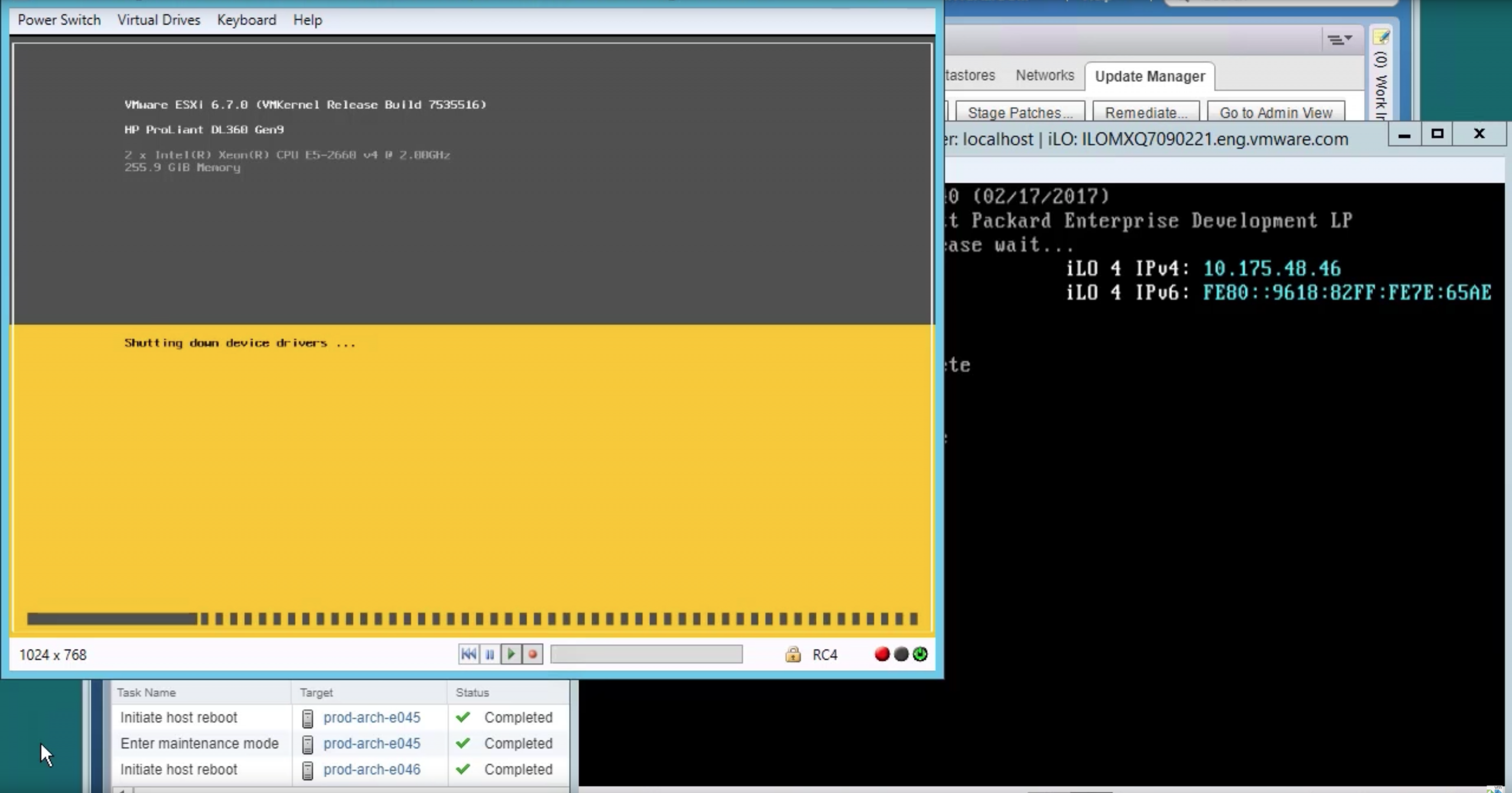The height and width of the screenshot is (793, 1512).
Task: Click the lock/security icon near RC4
Action: click(x=792, y=654)
